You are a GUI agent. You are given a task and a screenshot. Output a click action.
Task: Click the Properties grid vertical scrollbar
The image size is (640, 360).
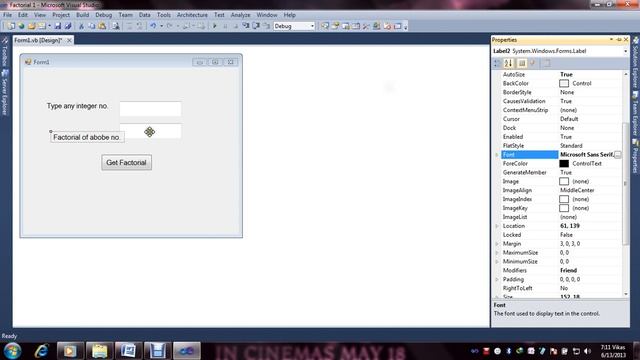pyautogui.click(x=626, y=184)
